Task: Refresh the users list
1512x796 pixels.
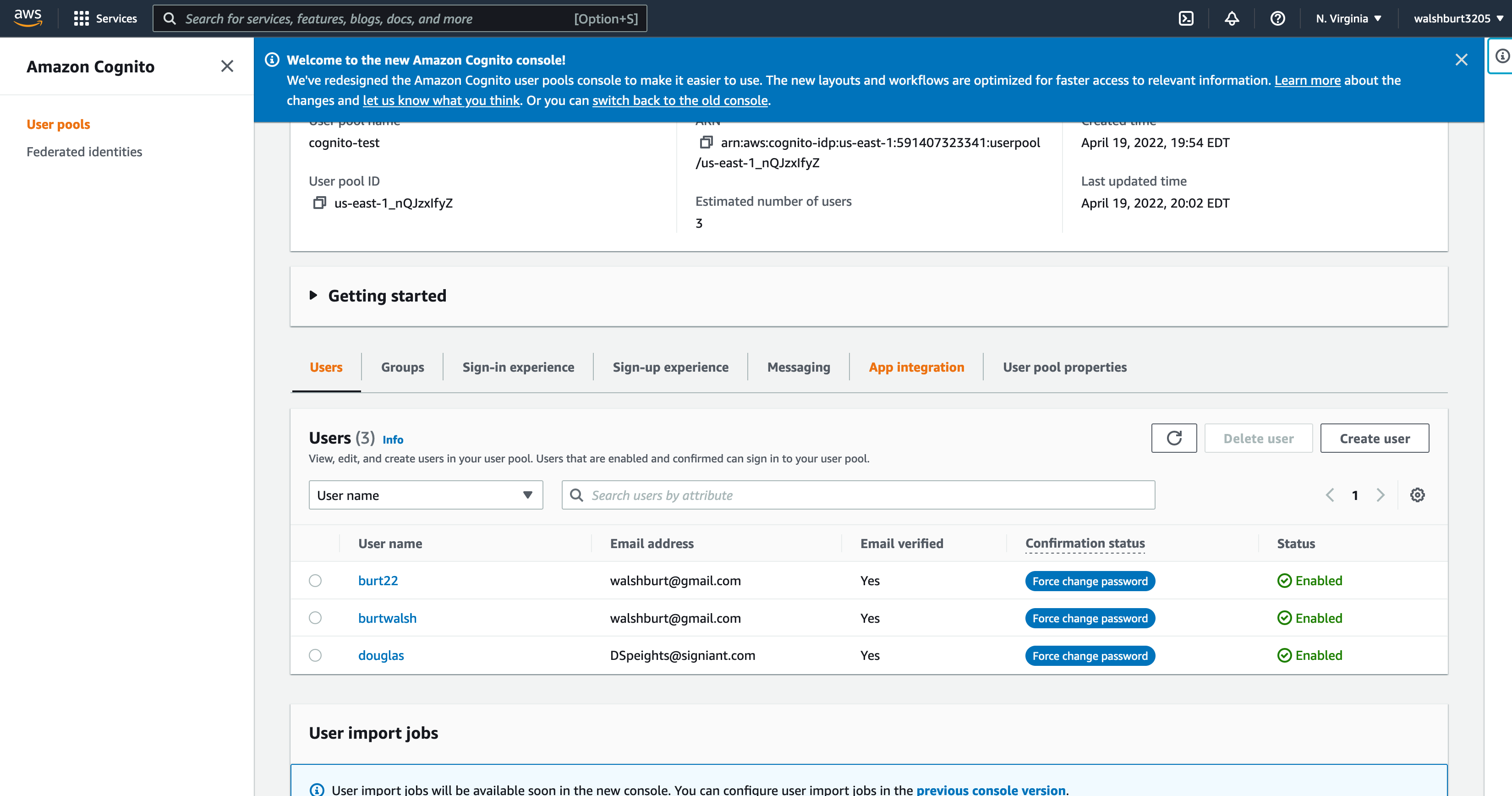Action: click(x=1174, y=439)
